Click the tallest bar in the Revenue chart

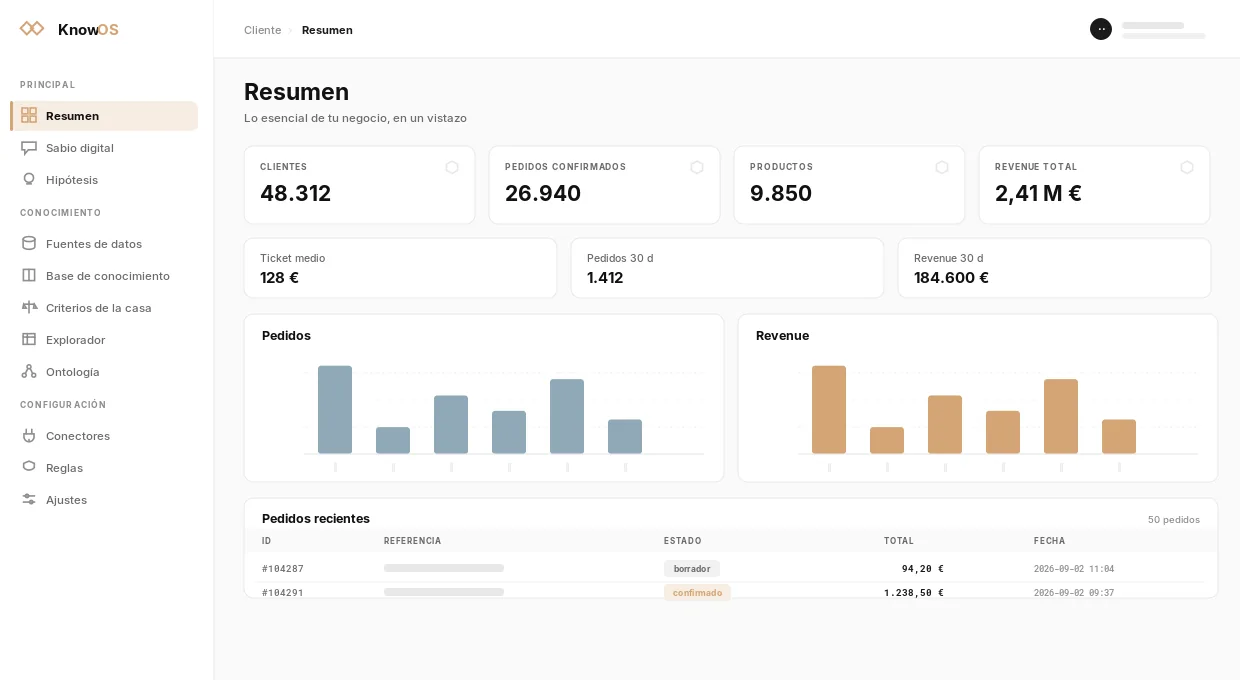pyautogui.click(x=829, y=410)
